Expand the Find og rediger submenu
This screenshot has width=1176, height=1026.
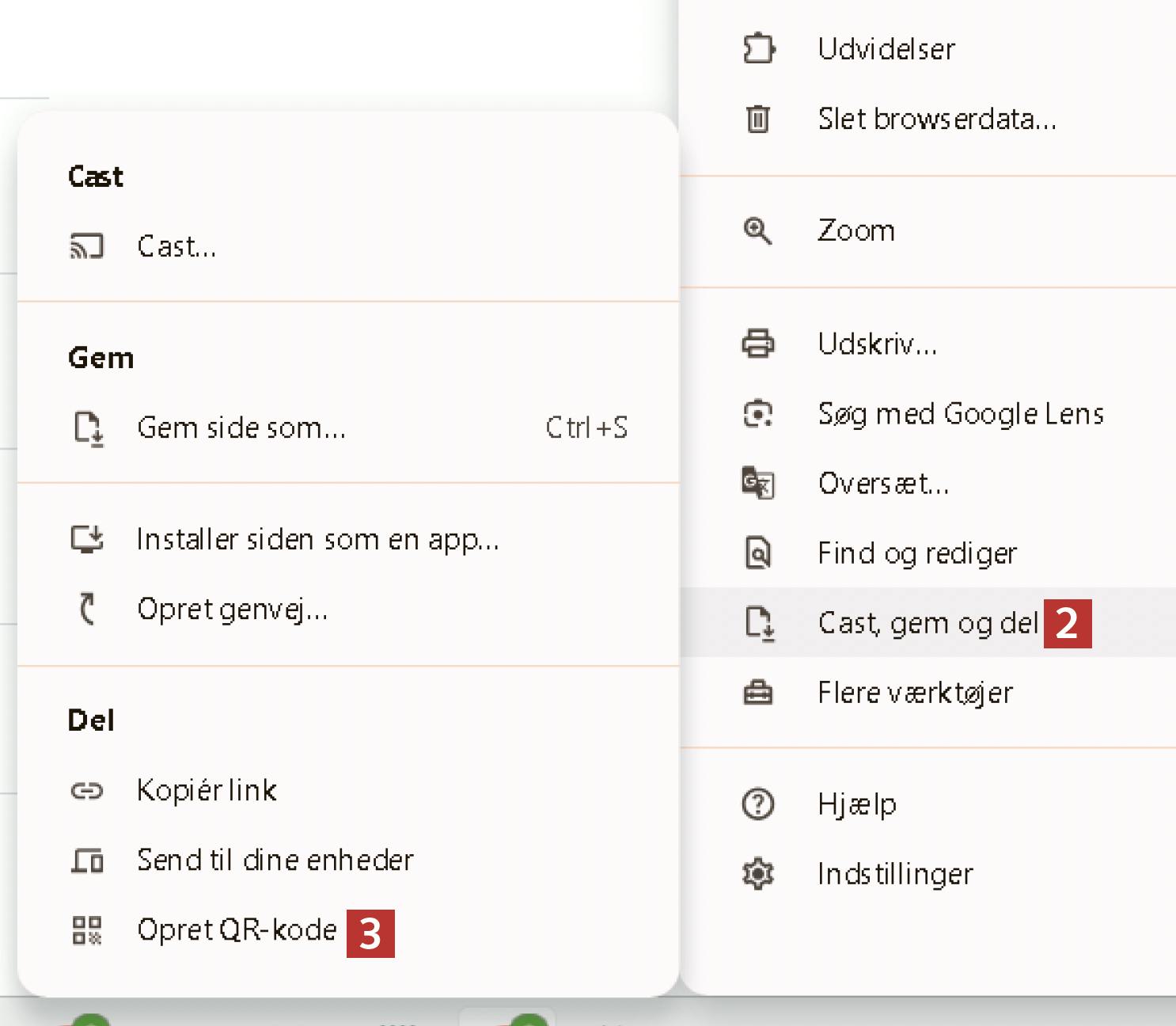point(916,553)
